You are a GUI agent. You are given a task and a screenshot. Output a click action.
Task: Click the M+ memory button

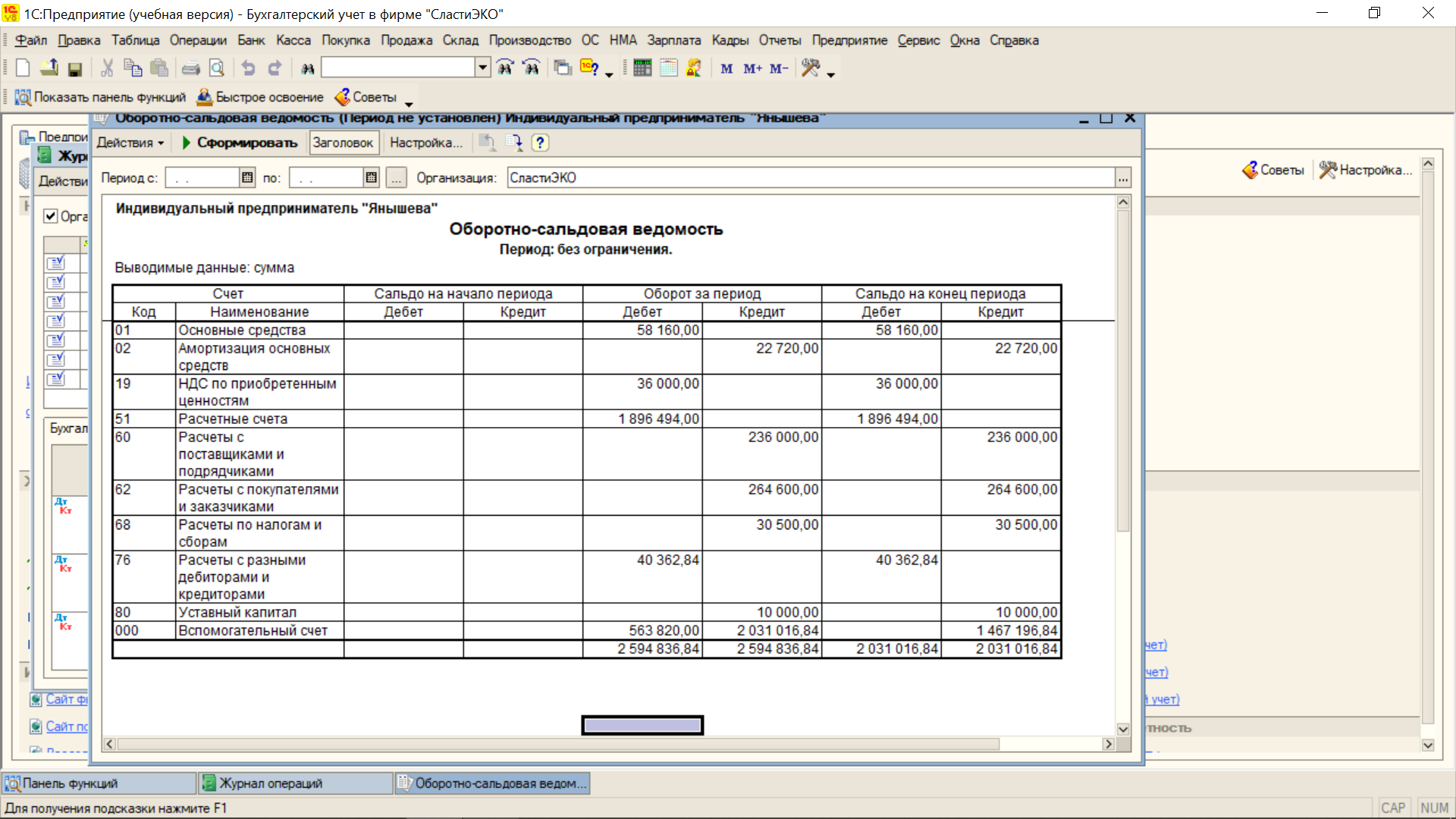pos(752,68)
